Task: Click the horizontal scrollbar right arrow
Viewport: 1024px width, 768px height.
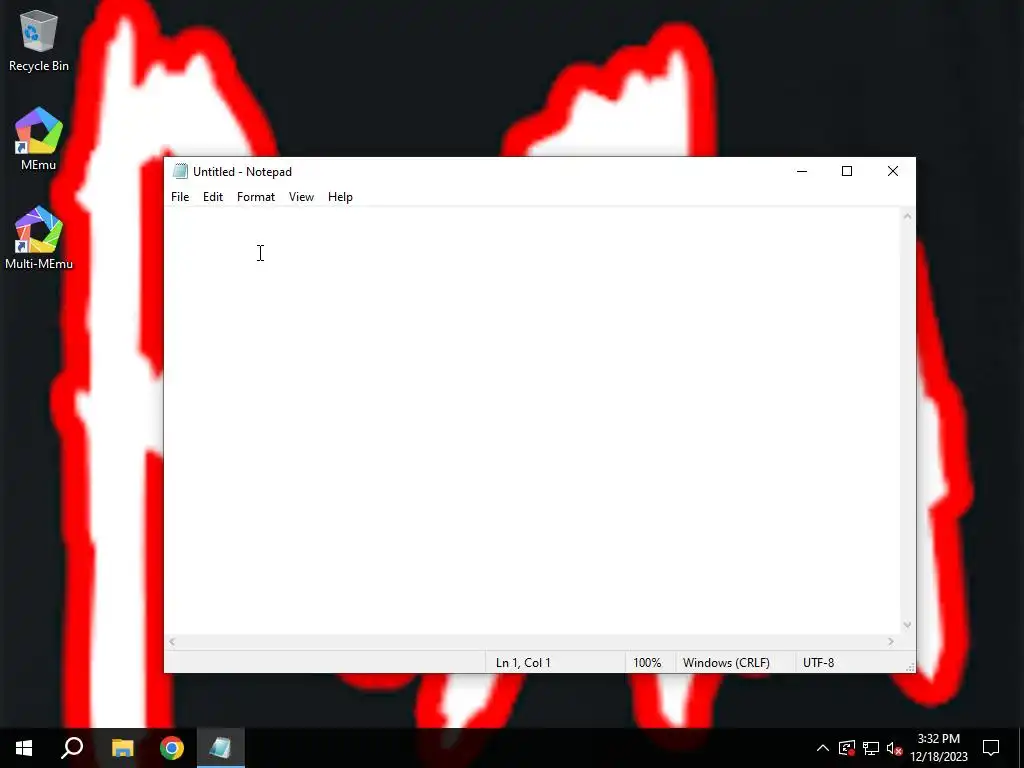Action: (891, 642)
